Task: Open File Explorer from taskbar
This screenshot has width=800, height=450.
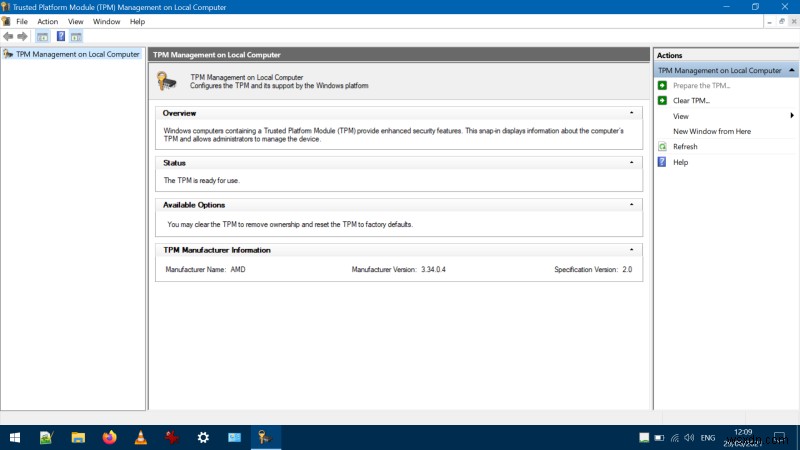Action: pyautogui.click(x=78, y=437)
